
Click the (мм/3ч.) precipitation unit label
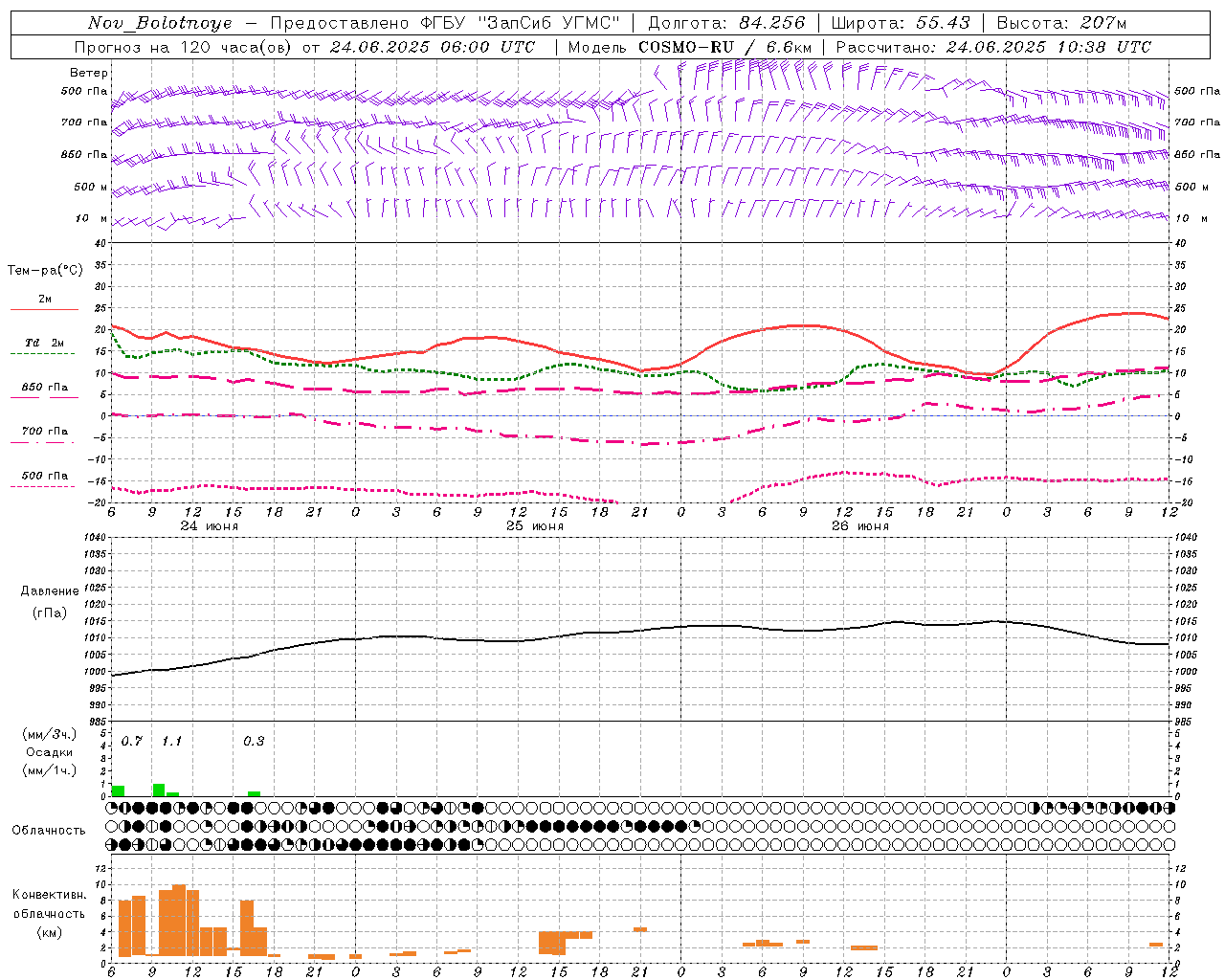tap(50, 734)
